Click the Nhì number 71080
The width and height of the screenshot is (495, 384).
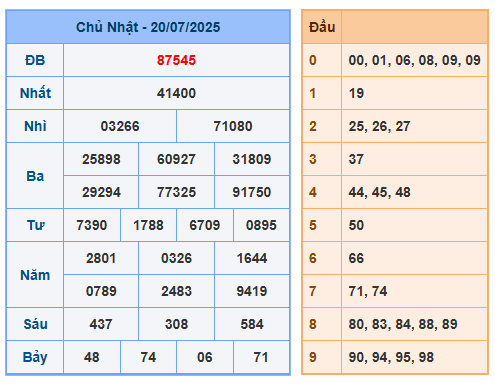233,126
